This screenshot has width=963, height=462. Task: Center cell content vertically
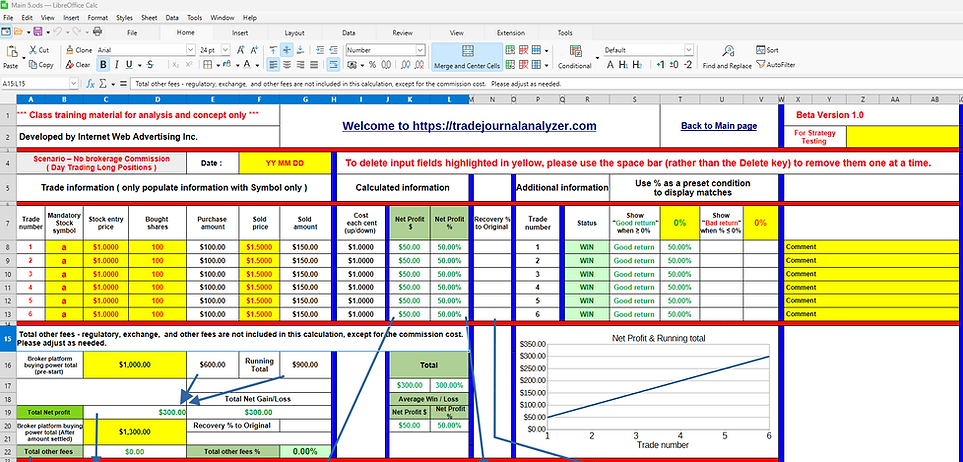(x=287, y=50)
